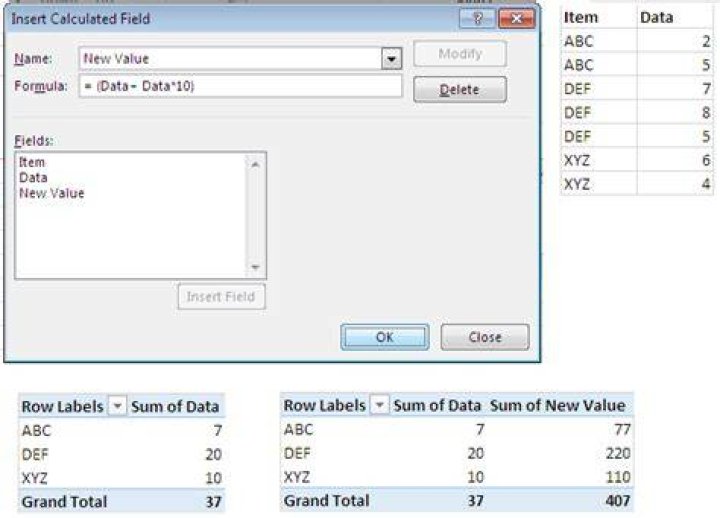The width and height of the screenshot is (720, 518).
Task: Select source data cell with value 4
Action: (675, 184)
